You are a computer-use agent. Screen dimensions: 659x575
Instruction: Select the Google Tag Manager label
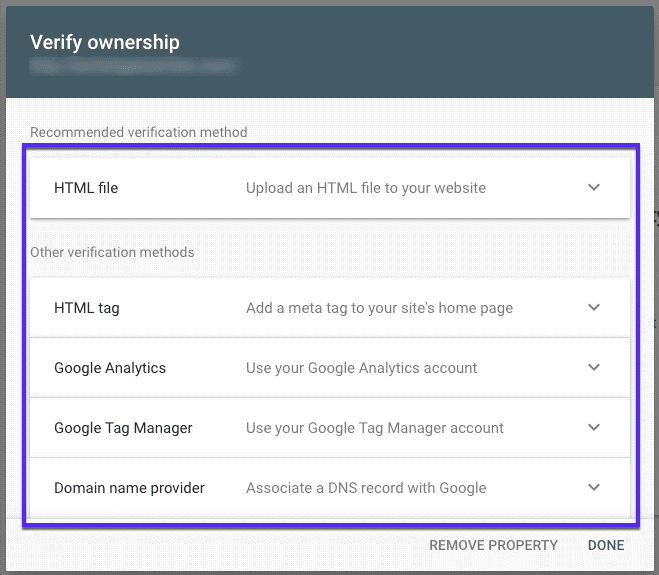(x=123, y=428)
